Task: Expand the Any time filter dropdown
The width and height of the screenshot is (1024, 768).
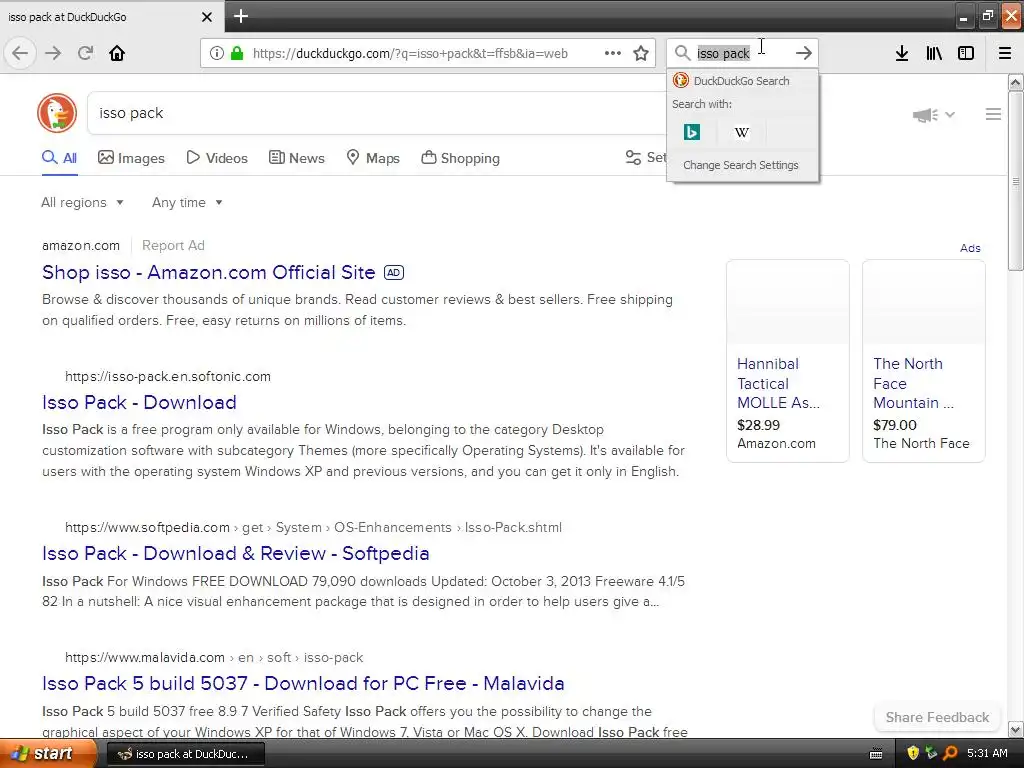Action: click(187, 202)
